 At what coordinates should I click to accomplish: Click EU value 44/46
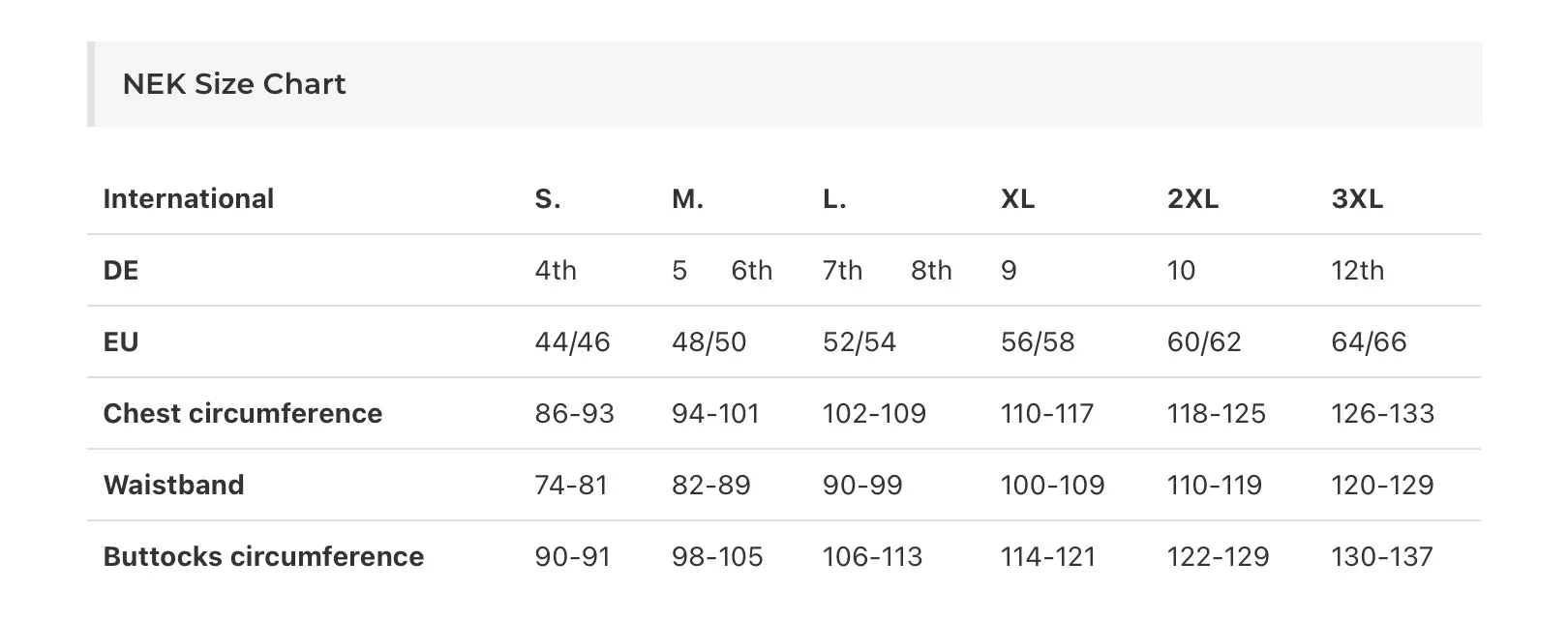(572, 341)
